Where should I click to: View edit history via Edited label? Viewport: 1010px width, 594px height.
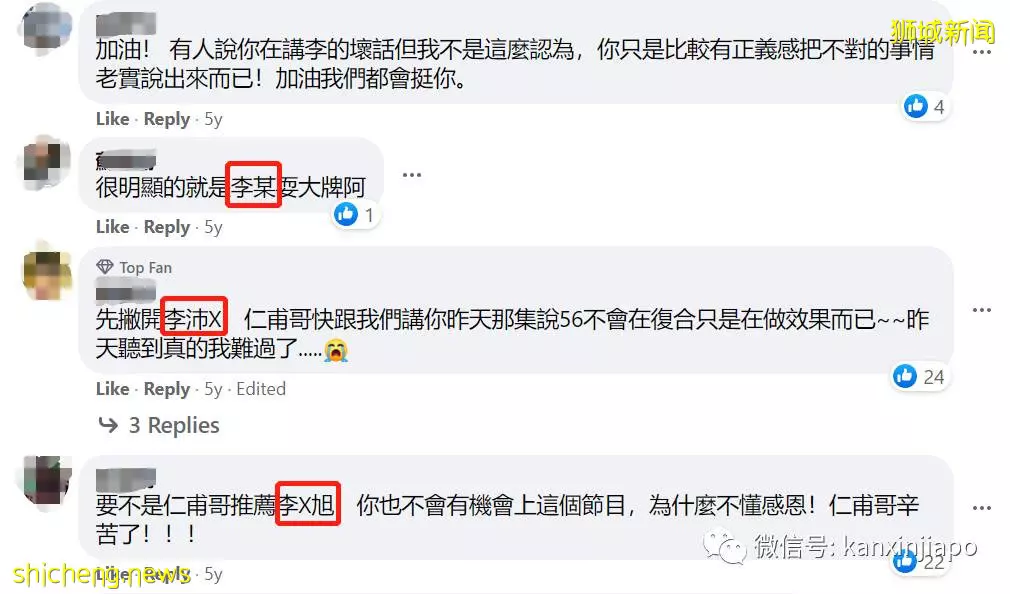coord(261,388)
